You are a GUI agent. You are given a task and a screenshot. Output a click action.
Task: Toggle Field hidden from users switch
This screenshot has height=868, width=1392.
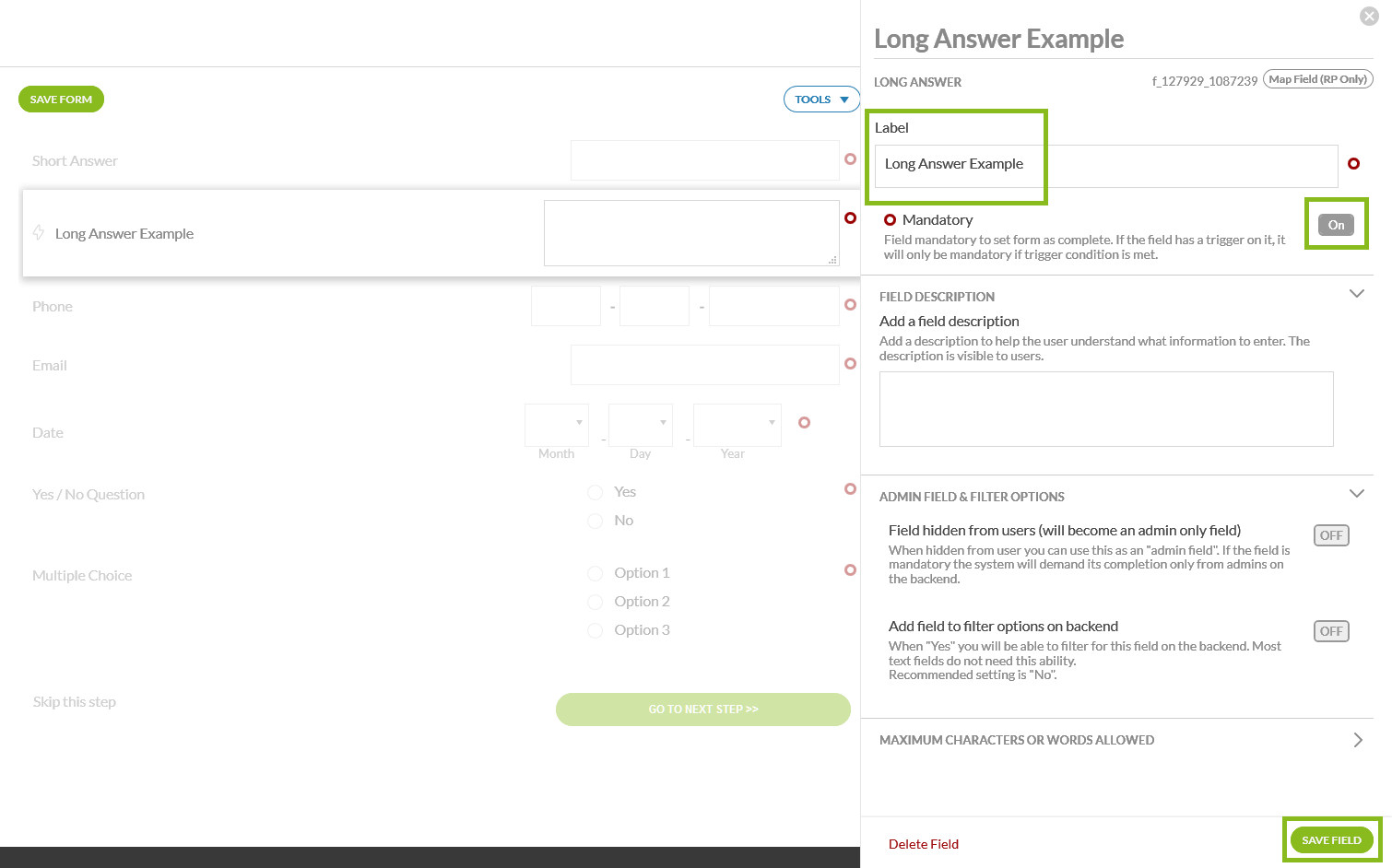pyautogui.click(x=1330, y=535)
